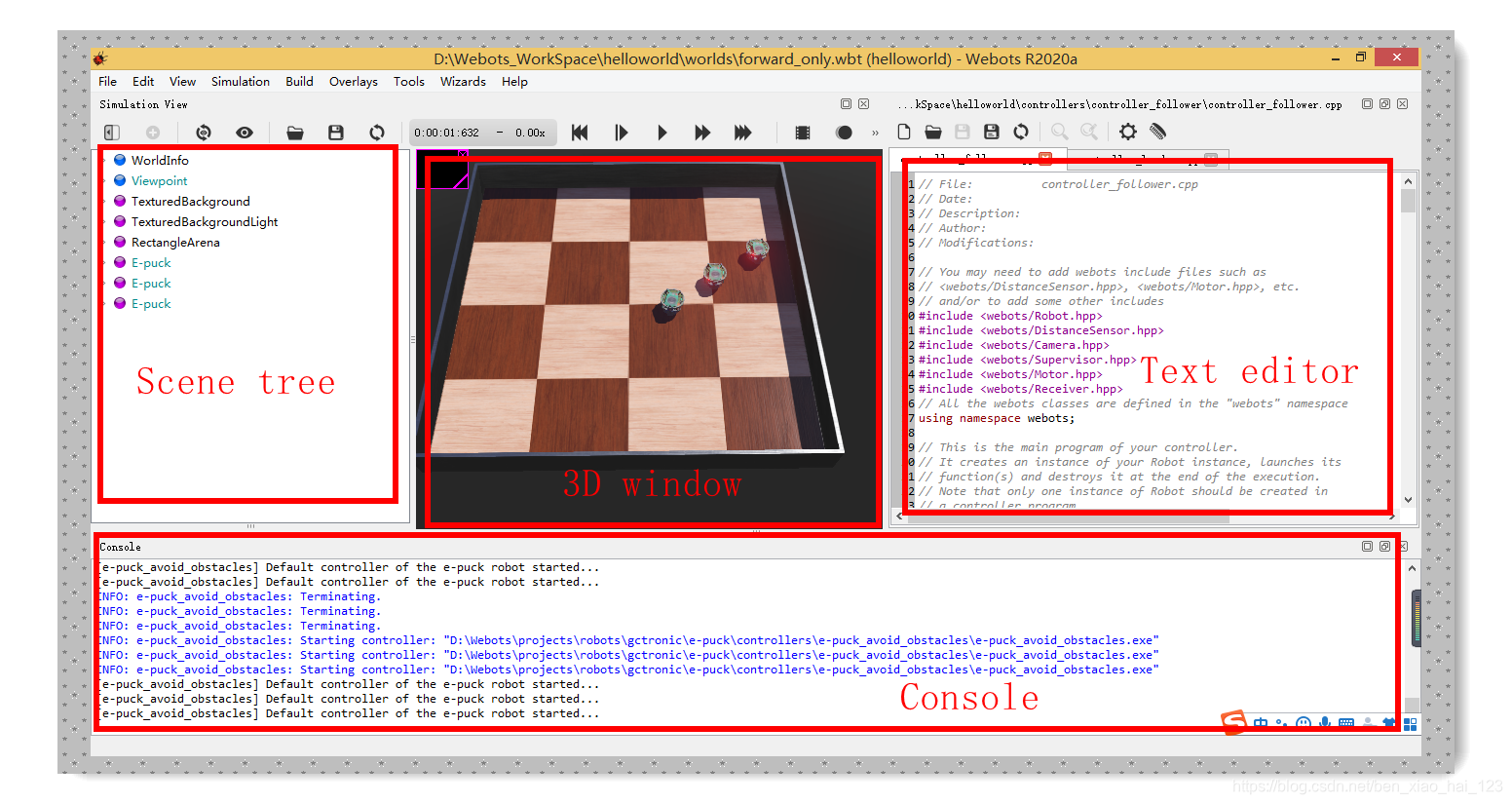Click the grayed-out Add node plus icon
The height and width of the screenshot is (804, 1512).
coord(153,133)
